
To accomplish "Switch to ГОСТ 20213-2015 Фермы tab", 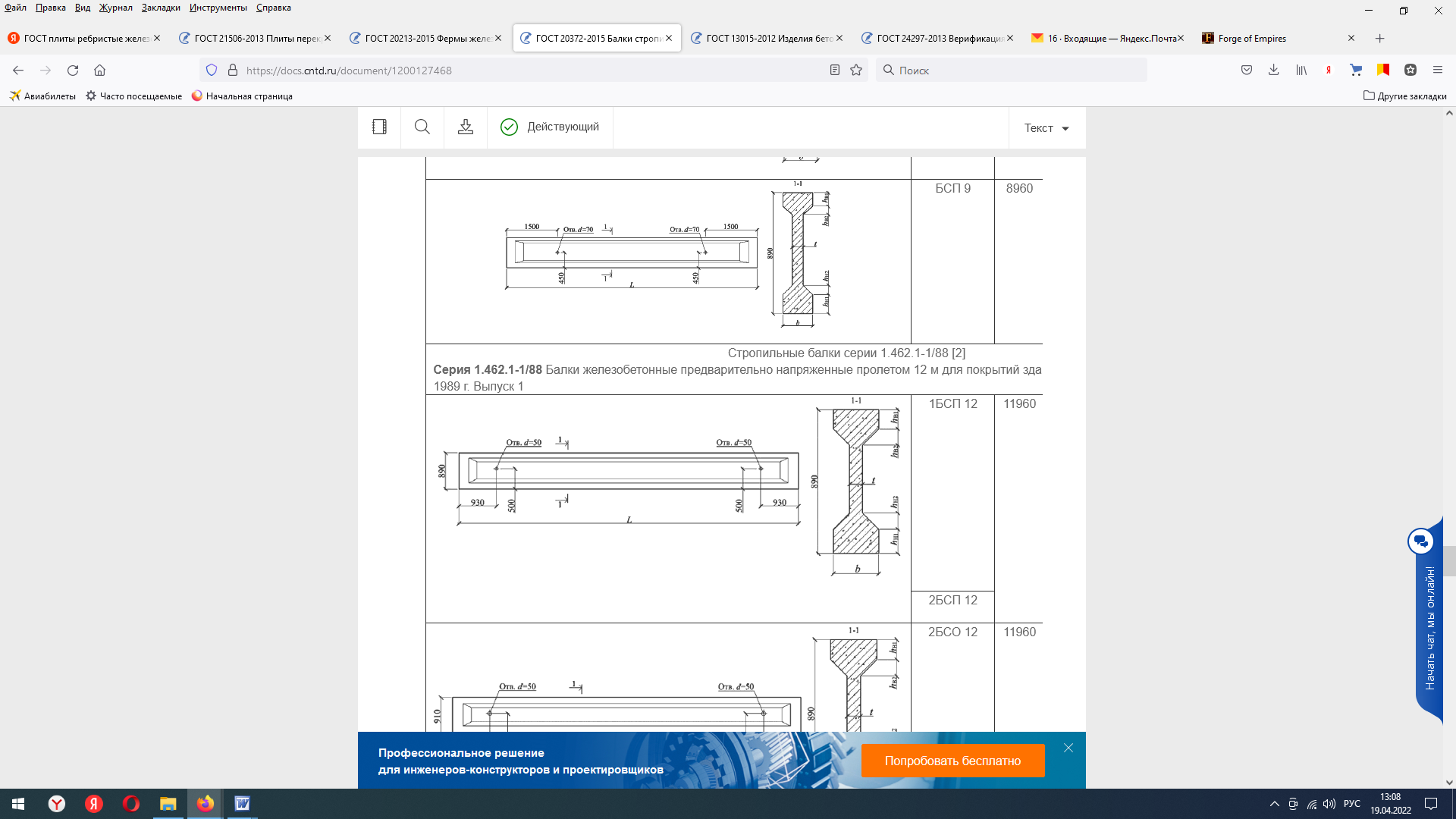I will point(425,39).
